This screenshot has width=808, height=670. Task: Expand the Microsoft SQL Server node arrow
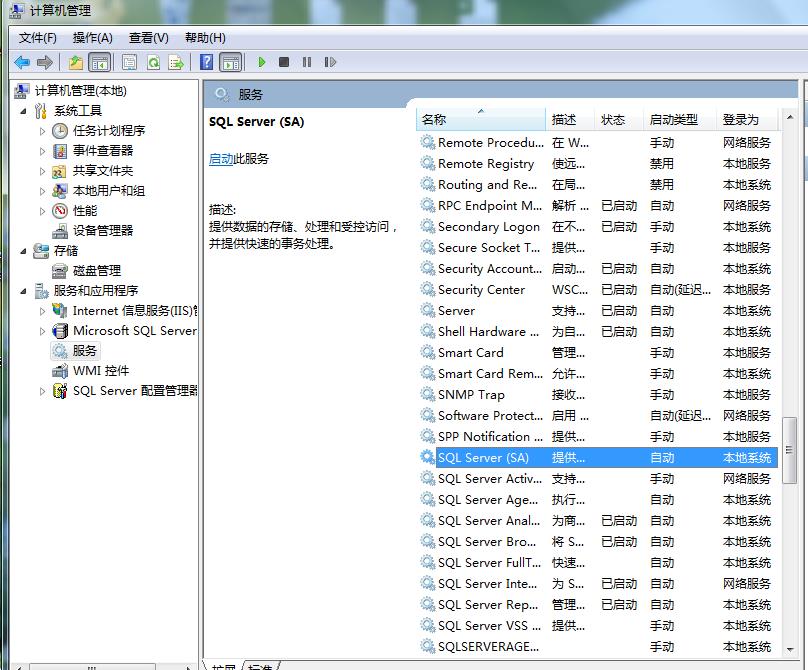click(42, 331)
